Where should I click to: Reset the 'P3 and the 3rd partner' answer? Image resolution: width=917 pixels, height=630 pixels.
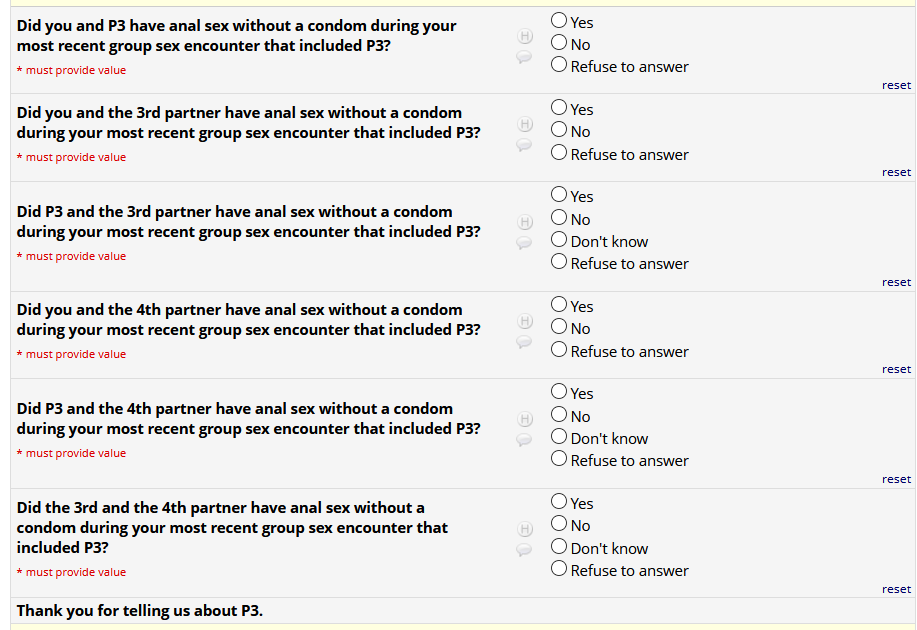(896, 282)
